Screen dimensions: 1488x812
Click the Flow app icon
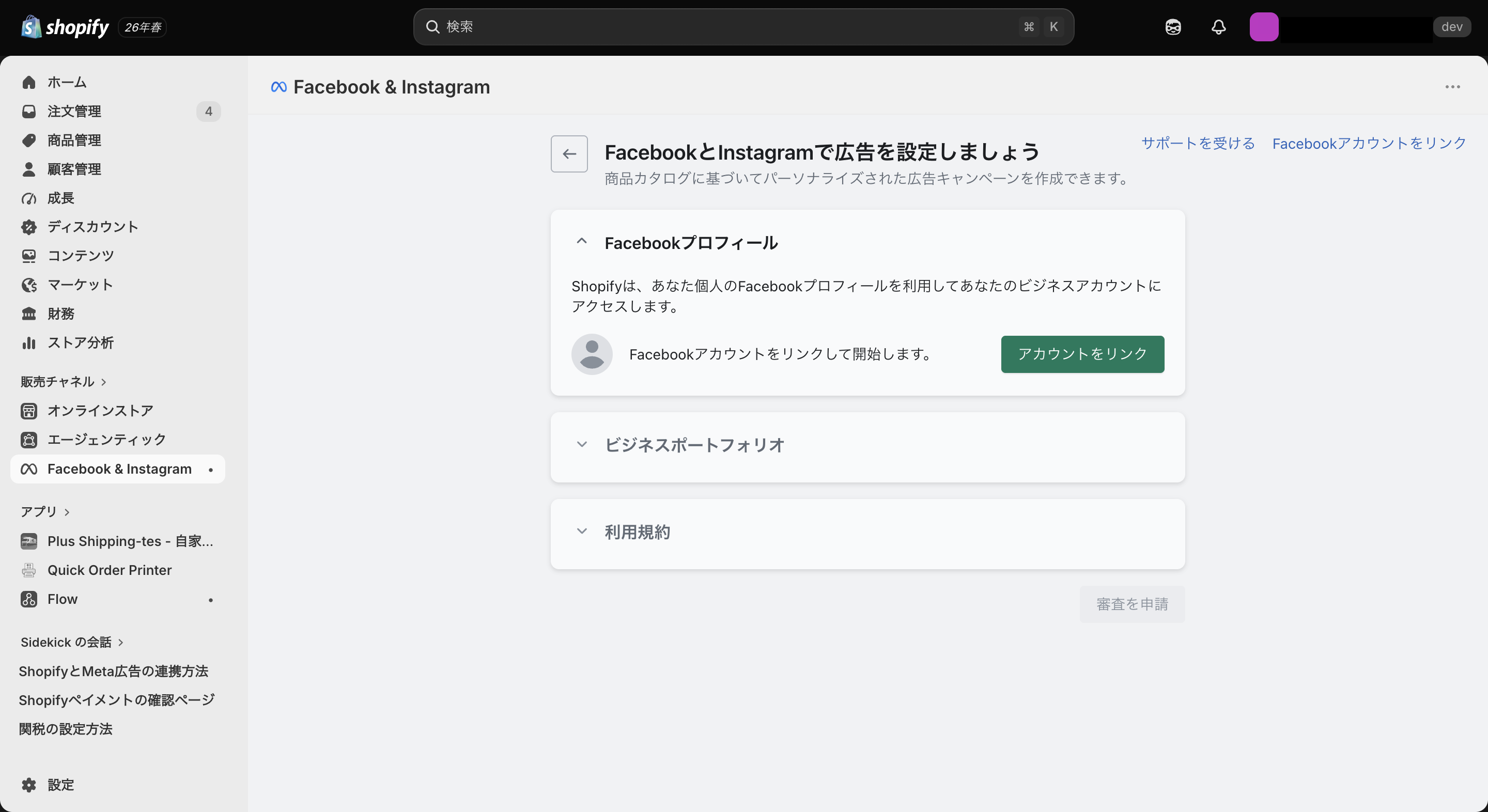(29, 599)
